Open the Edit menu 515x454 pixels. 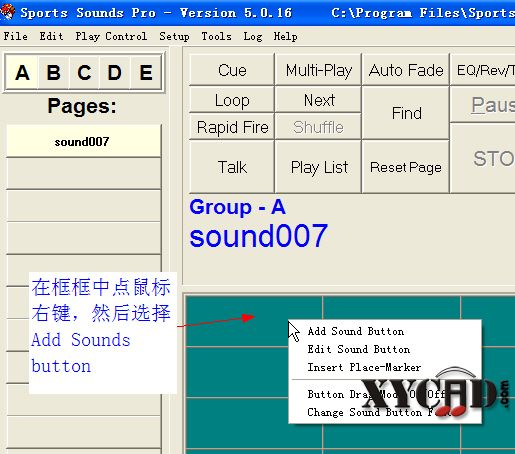coord(51,36)
